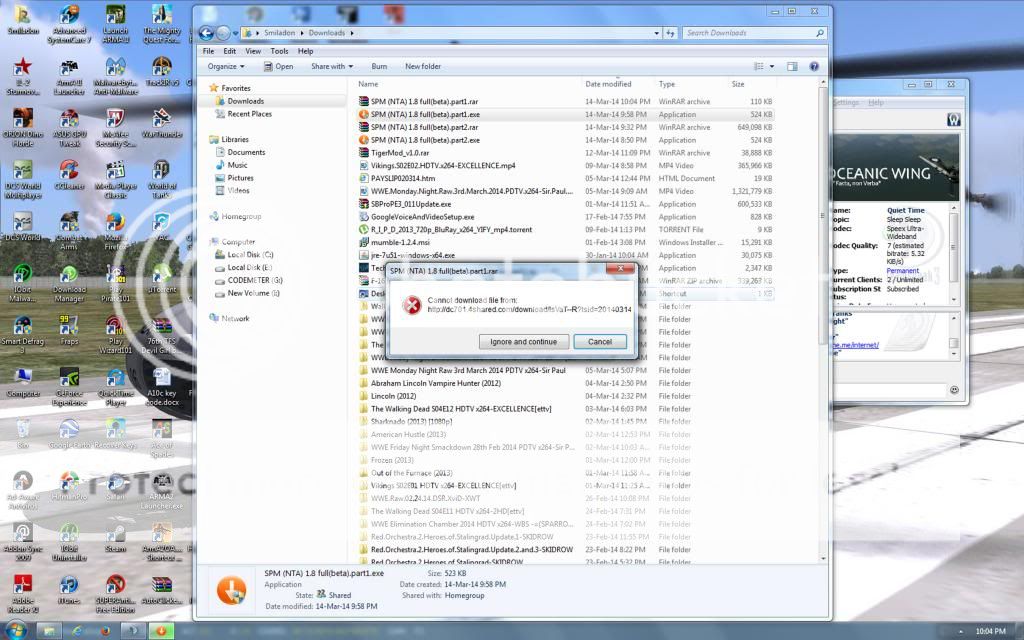The image size is (1024, 640).
Task: Select ORION Dino Horde desktop icon
Action: point(23,127)
